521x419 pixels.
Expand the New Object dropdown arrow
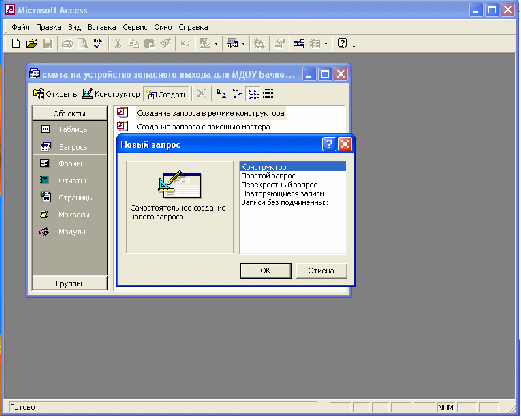(326, 44)
